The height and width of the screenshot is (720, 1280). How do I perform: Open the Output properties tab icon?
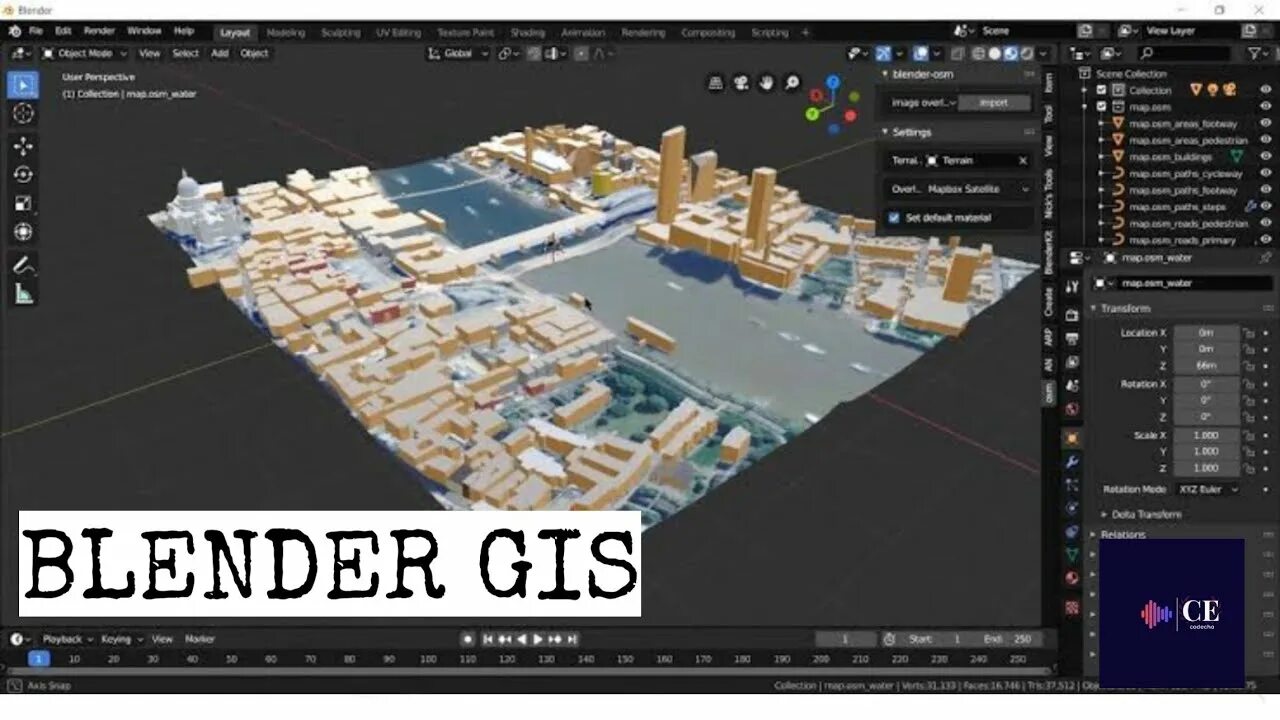pos(1072,340)
